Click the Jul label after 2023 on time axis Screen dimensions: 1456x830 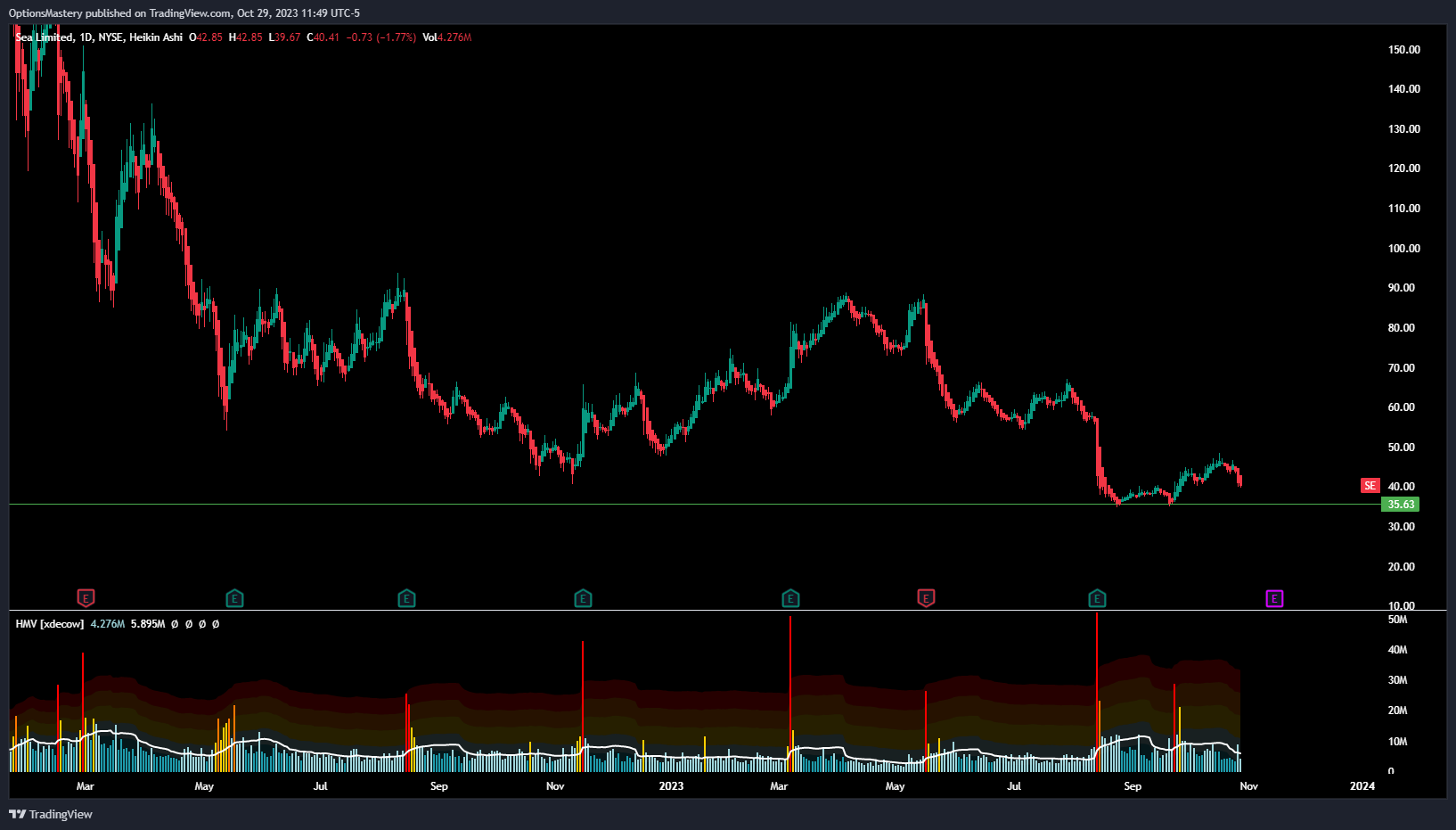[1014, 786]
